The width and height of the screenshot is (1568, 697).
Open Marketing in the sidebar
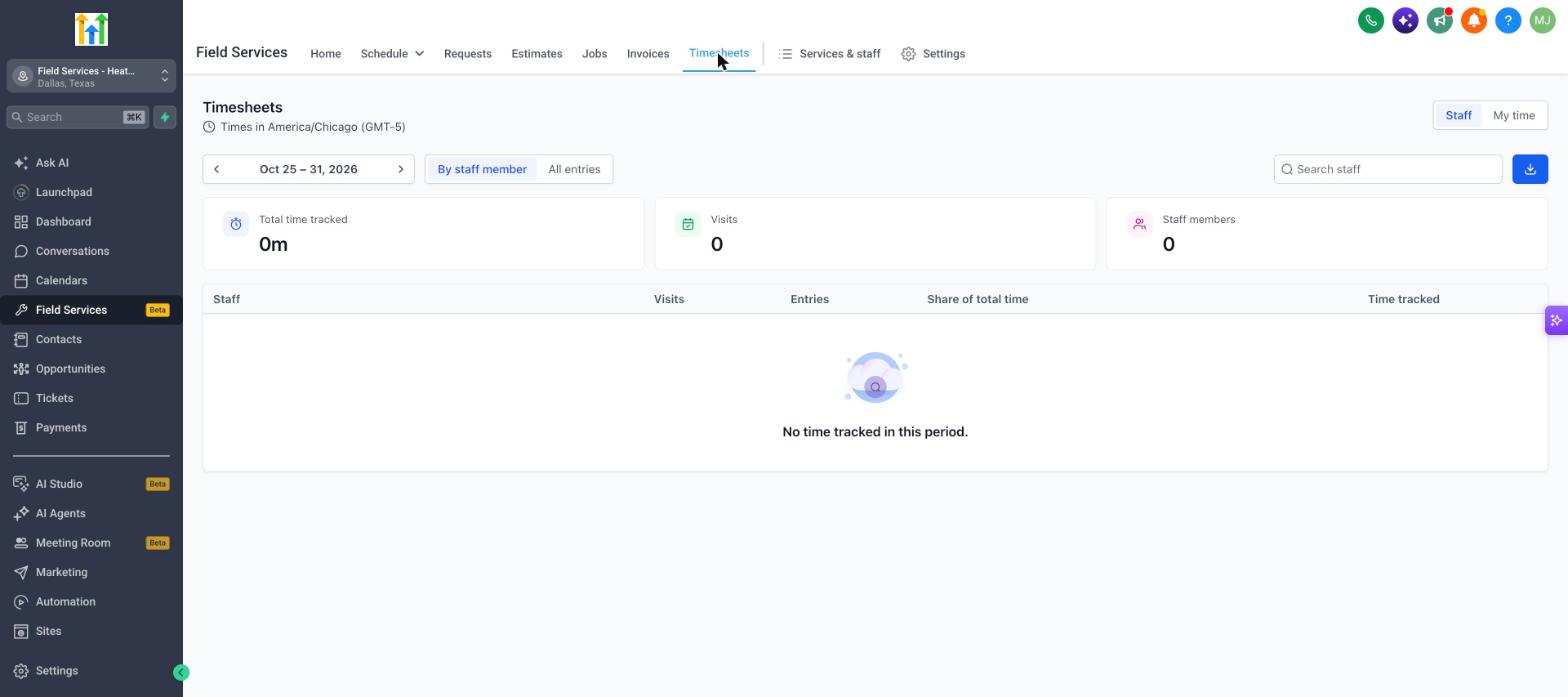(x=91, y=573)
